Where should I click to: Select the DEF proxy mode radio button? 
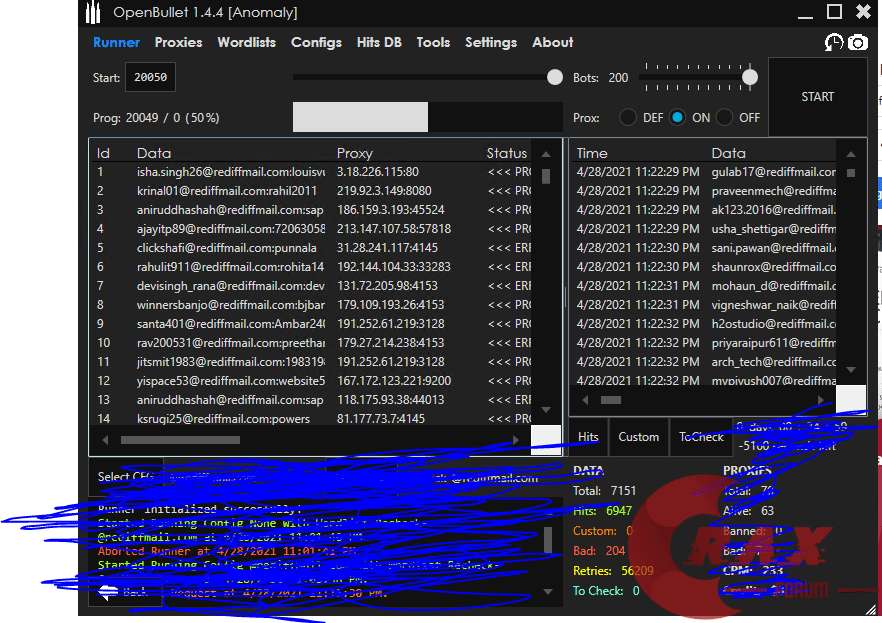click(628, 117)
